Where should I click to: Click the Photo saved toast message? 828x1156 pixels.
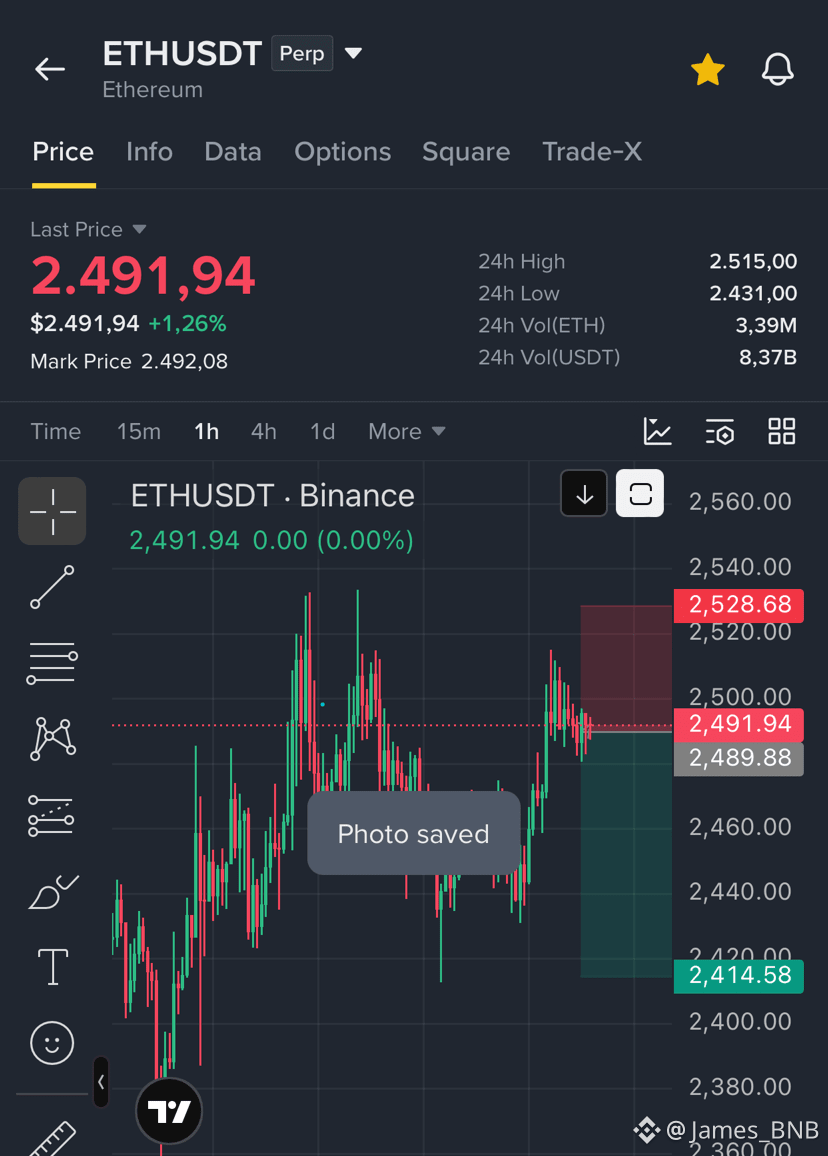point(414,833)
